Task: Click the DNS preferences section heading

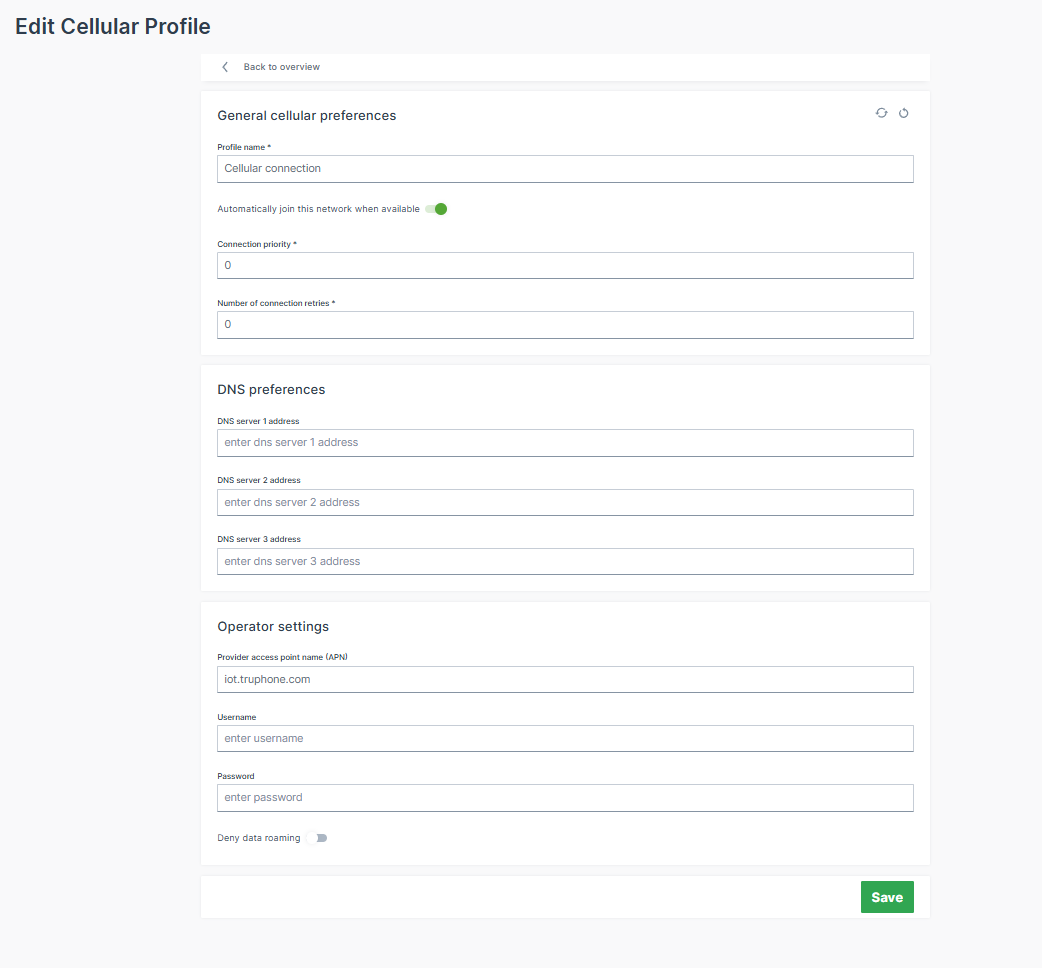Action: (x=269, y=389)
